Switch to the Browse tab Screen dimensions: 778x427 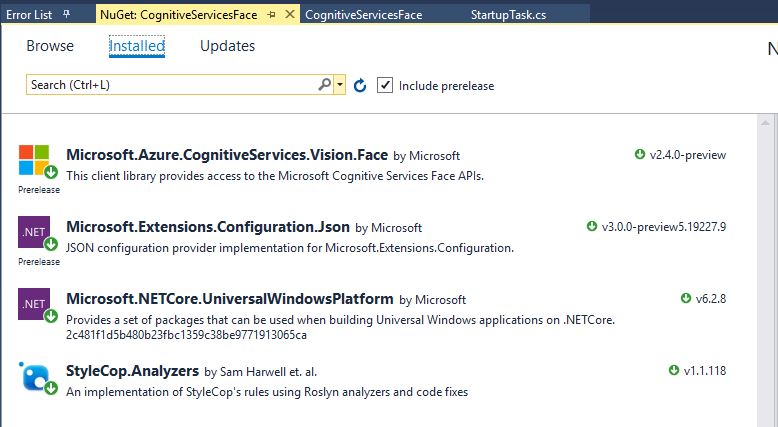(50, 46)
